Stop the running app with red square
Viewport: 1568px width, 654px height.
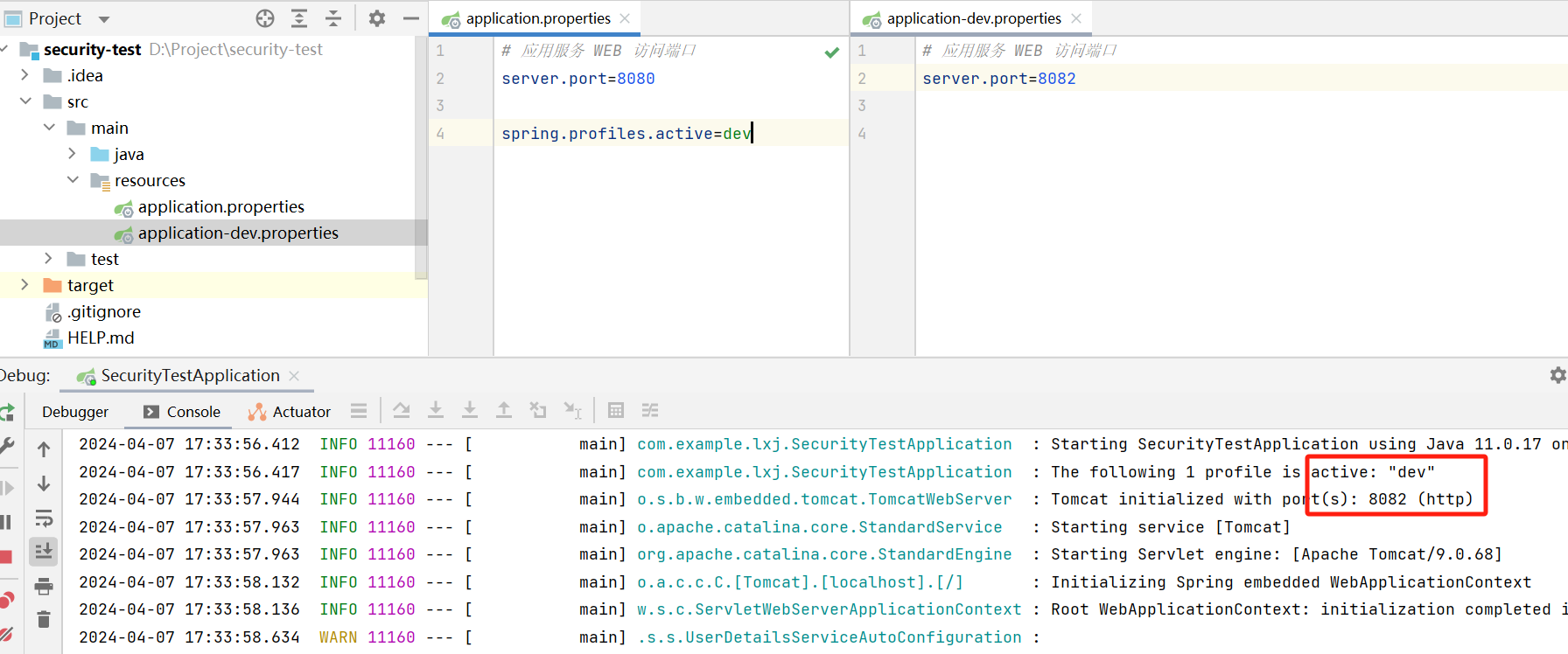(x=6, y=557)
